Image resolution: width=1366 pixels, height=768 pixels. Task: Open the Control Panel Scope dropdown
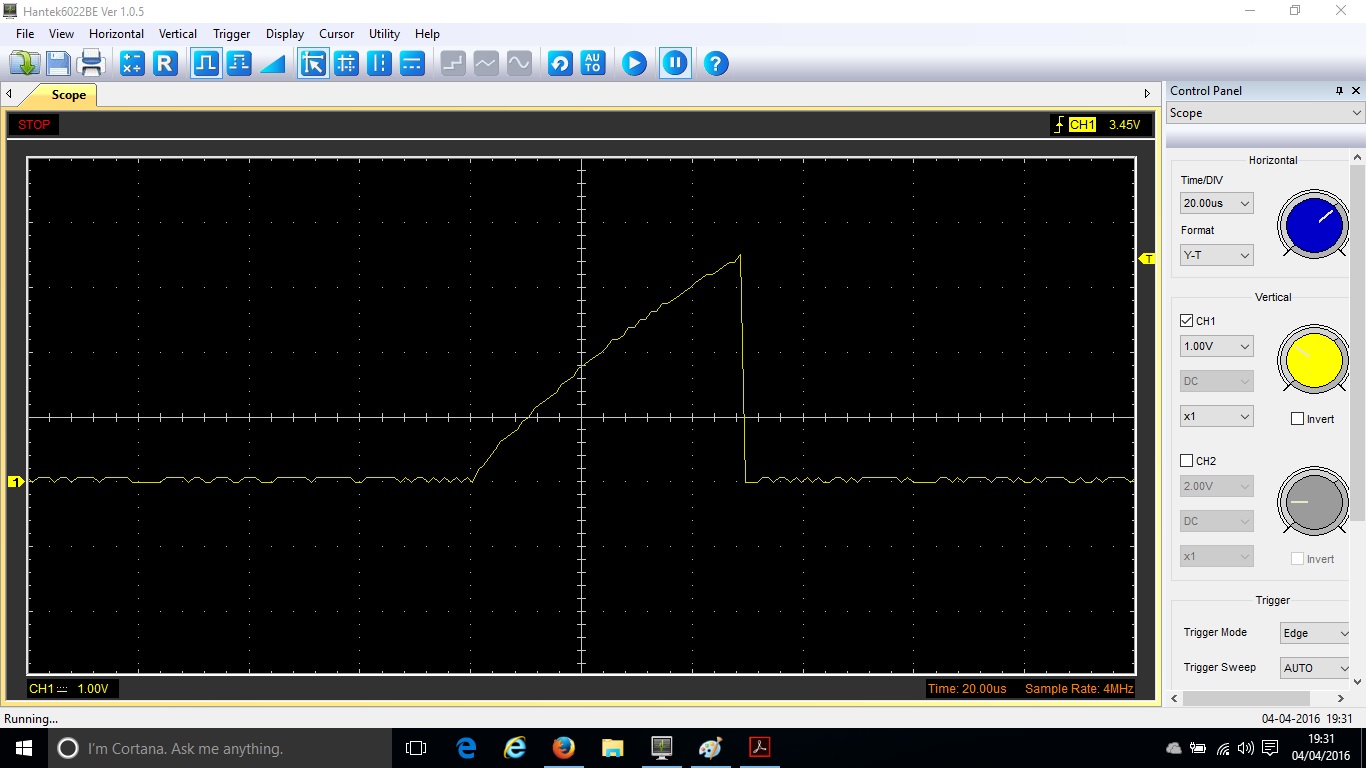[1265, 113]
